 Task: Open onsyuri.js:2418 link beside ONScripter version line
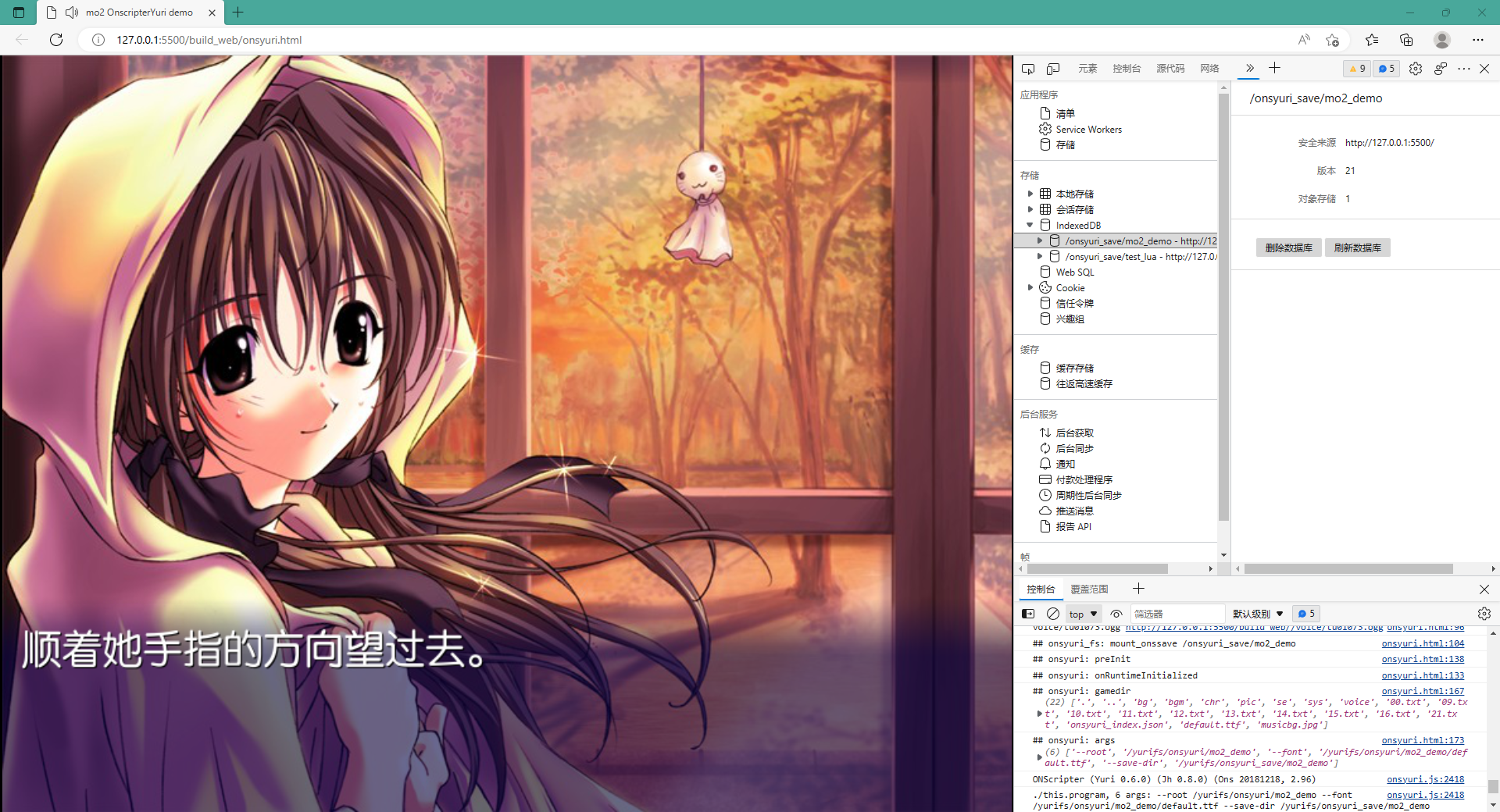pyautogui.click(x=1425, y=779)
